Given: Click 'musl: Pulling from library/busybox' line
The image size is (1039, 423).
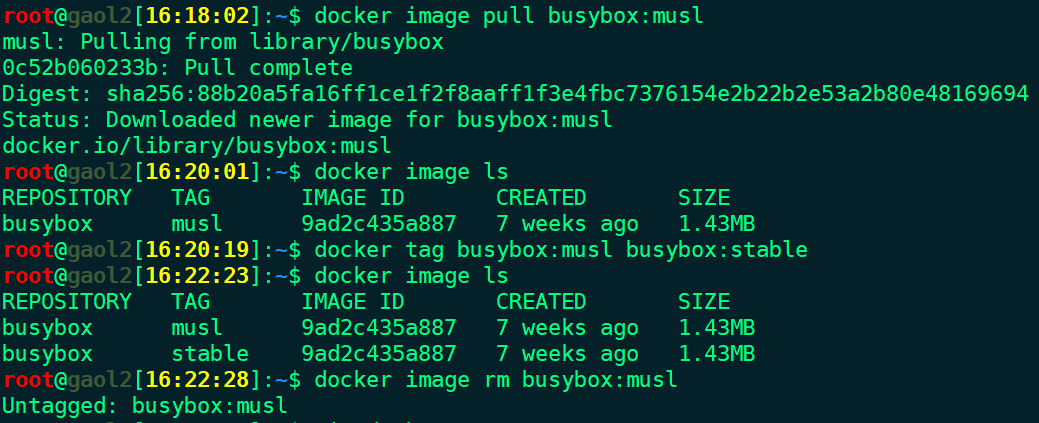Looking at the screenshot, I should (223, 42).
